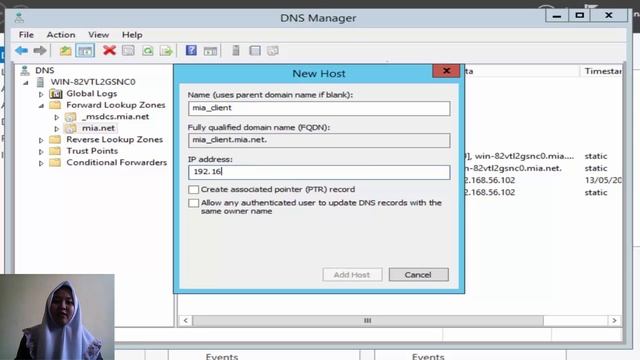Click the Export list toolbar icon
Image resolution: width=640 pixels, height=360 pixels.
[166, 51]
